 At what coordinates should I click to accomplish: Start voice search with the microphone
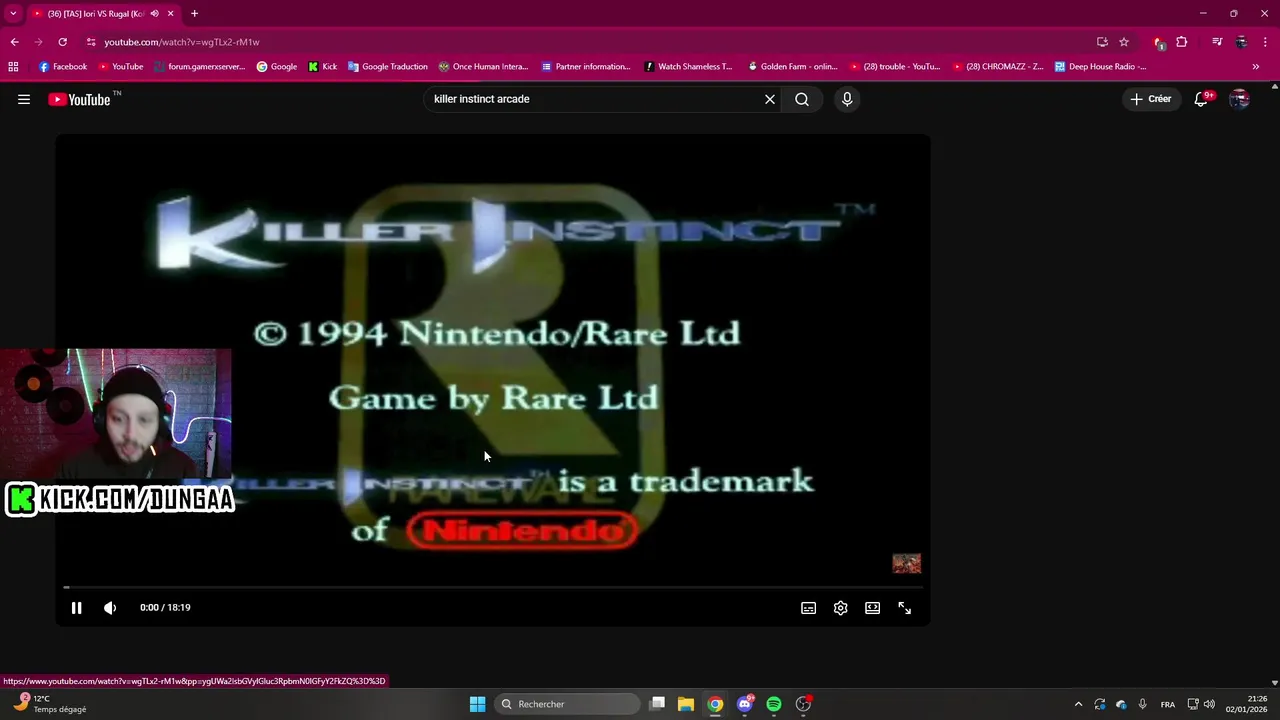(847, 99)
